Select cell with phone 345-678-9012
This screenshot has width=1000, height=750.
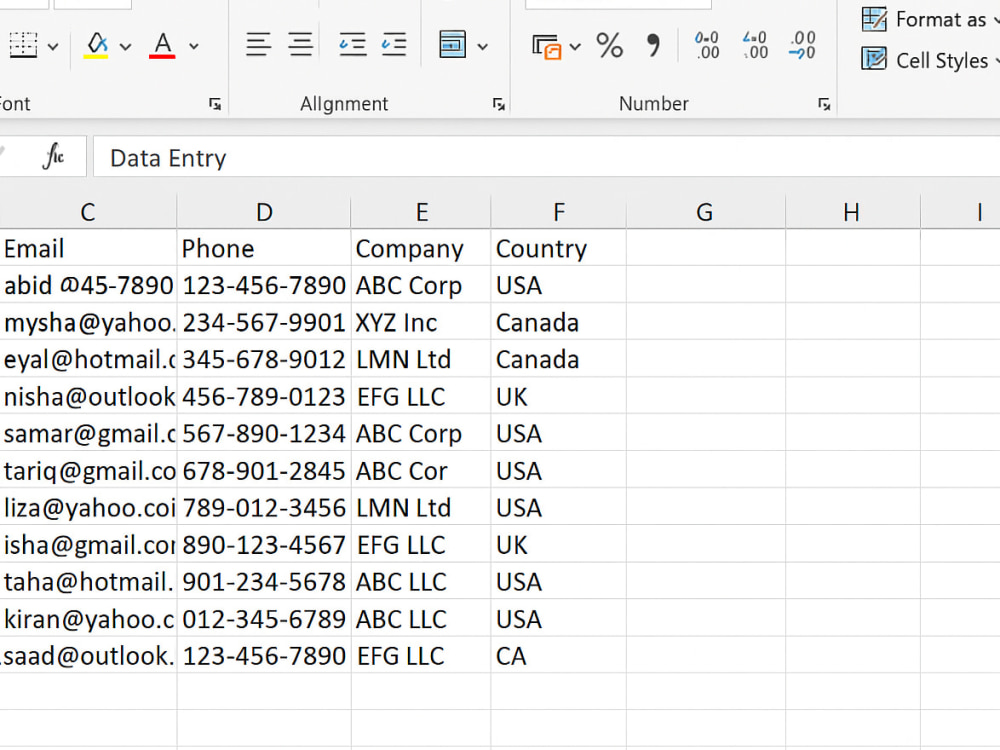click(264, 359)
